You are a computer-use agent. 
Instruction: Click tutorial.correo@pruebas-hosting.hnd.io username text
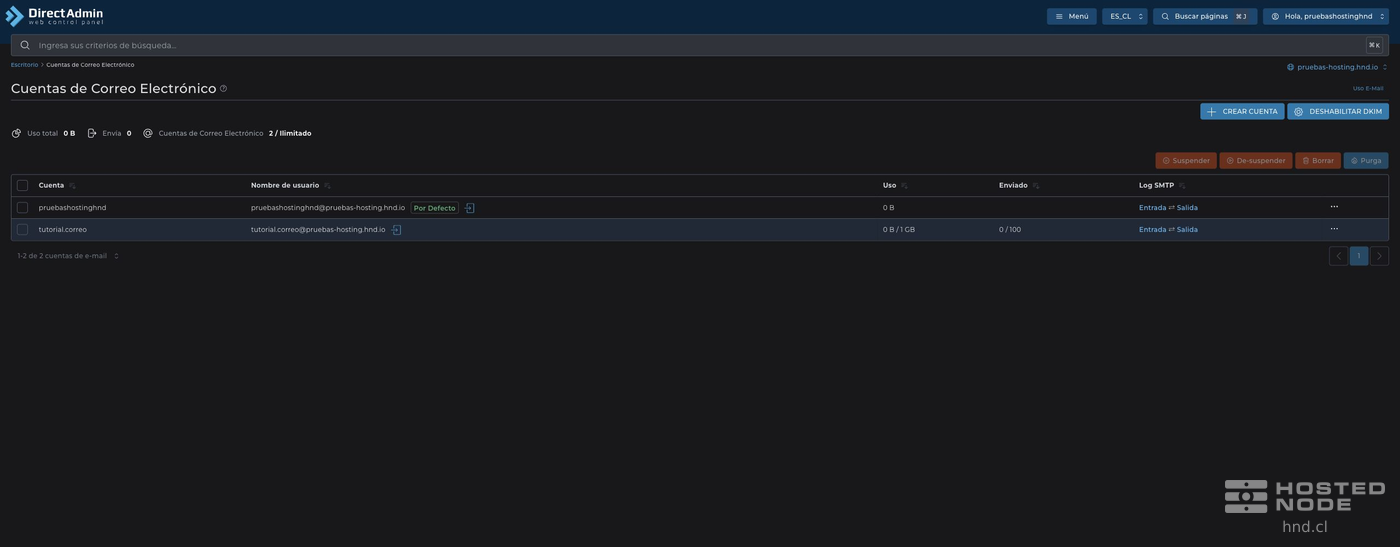coord(318,230)
